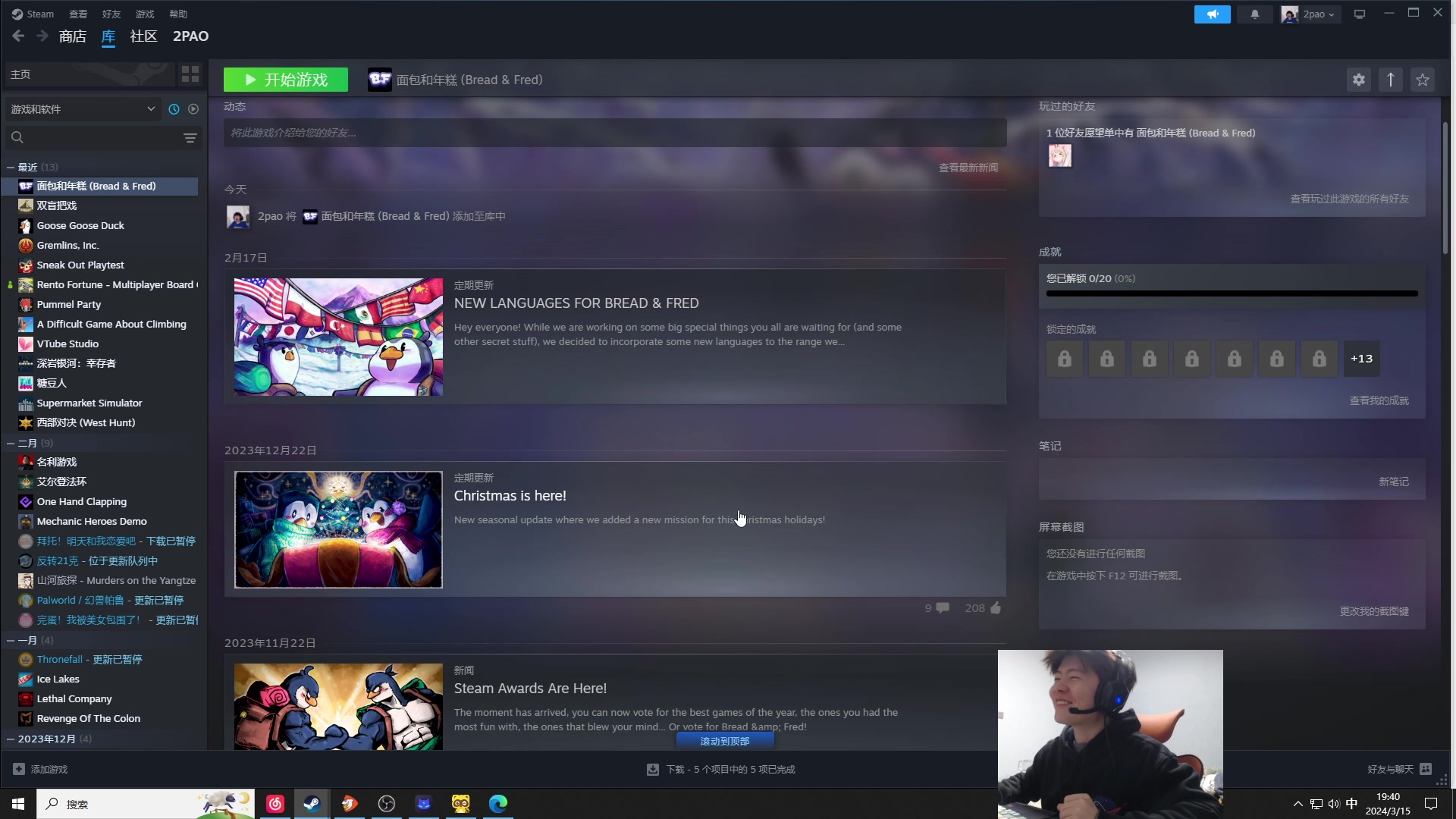Click the forward navigation arrow
This screenshot has width=1456, height=819.
42,36
